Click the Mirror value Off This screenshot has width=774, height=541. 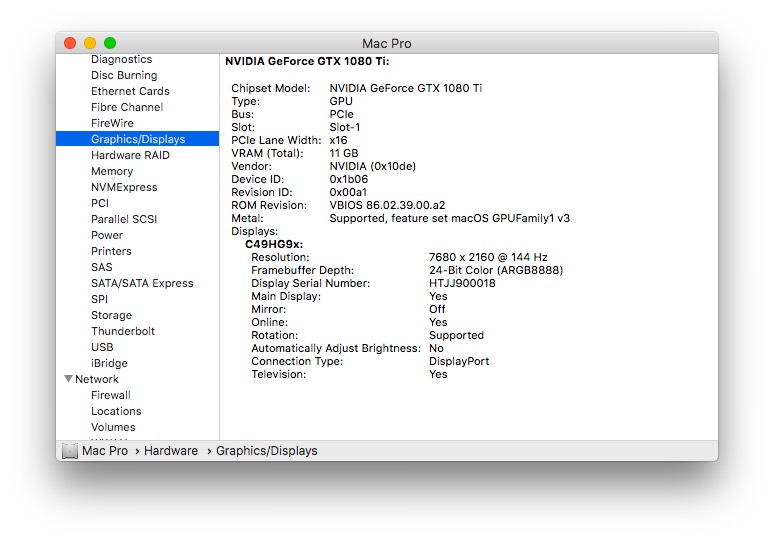pyautogui.click(x=437, y=309)
